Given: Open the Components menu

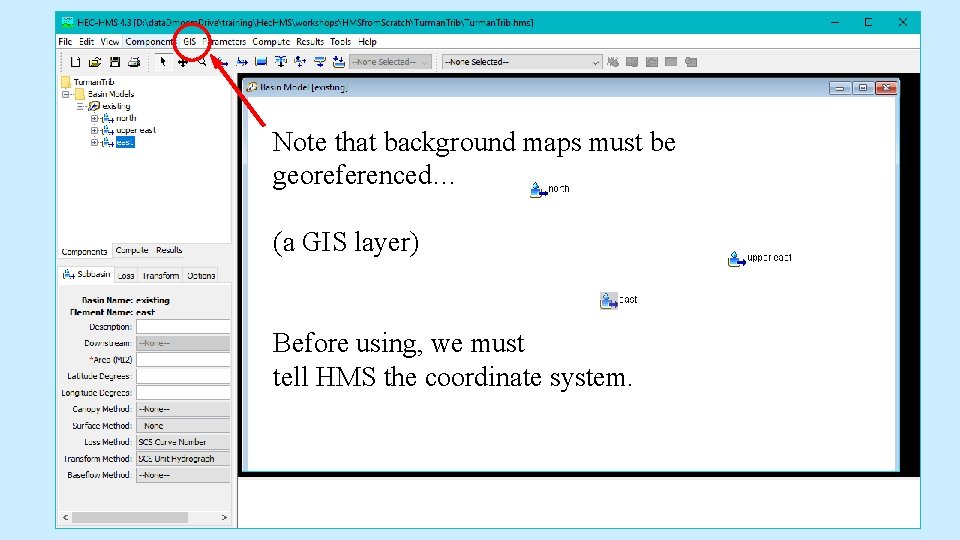Looking at the screenshot, I should pos(149,42).
